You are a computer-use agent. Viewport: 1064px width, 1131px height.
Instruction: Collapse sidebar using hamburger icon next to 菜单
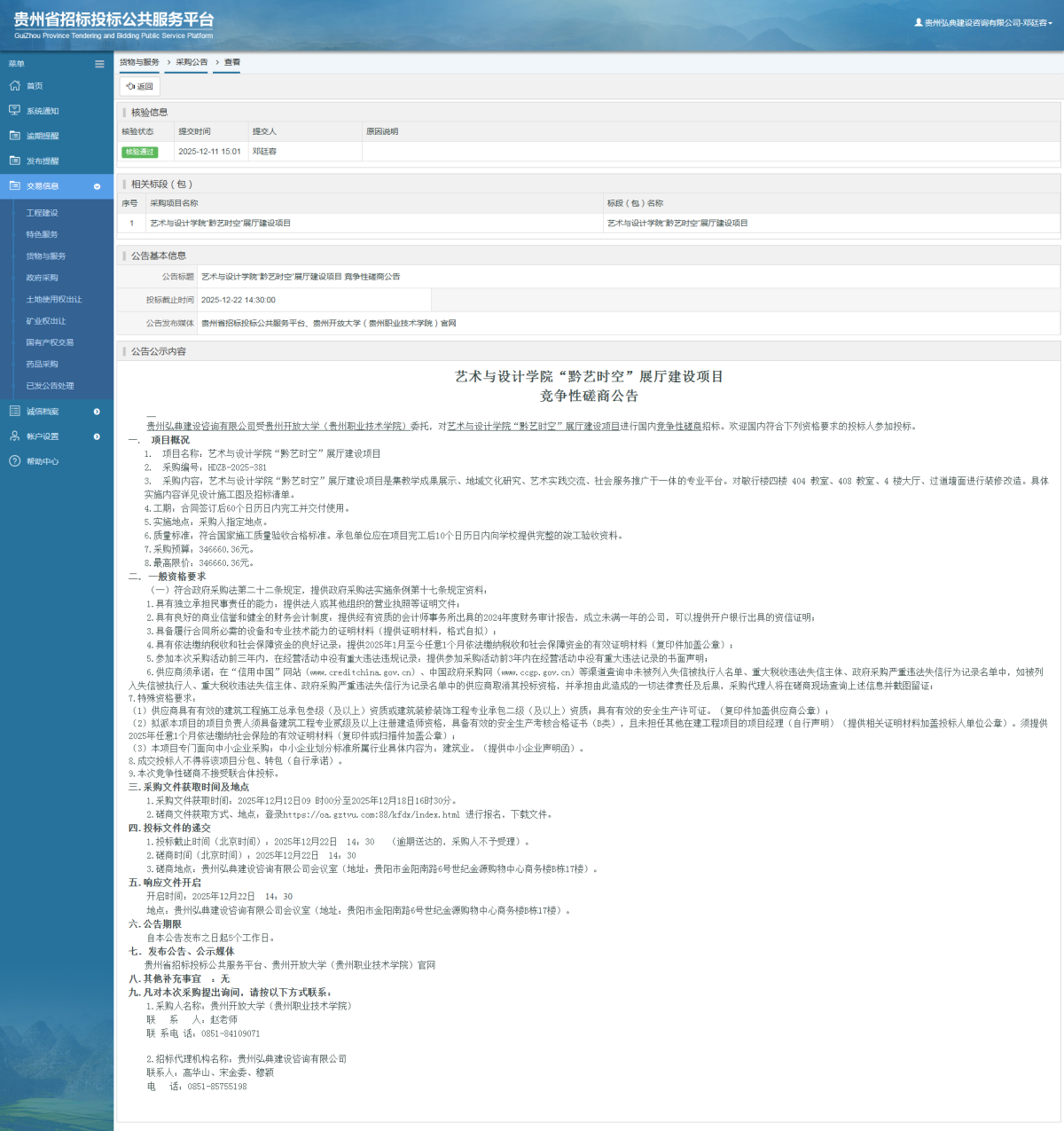(99, 63)
